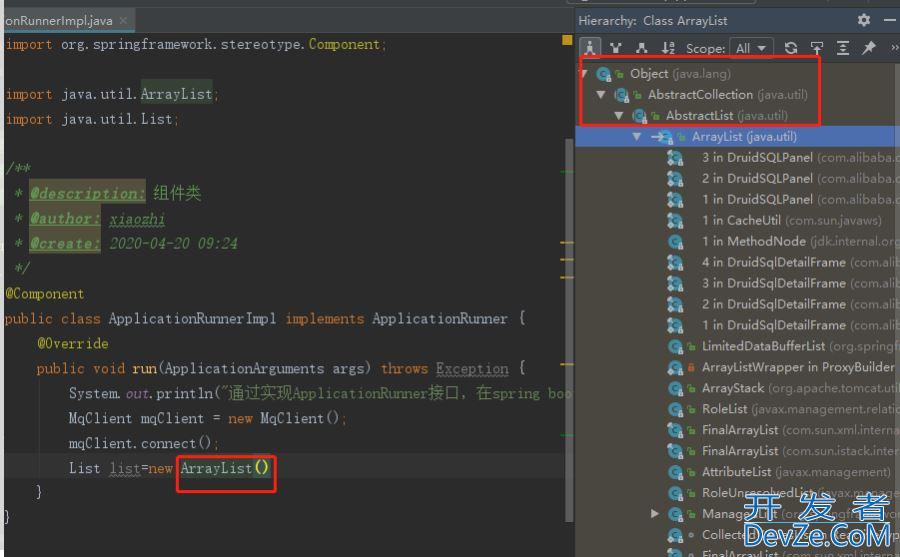Open Hierarchy panel gear settings

pos(863,21)
